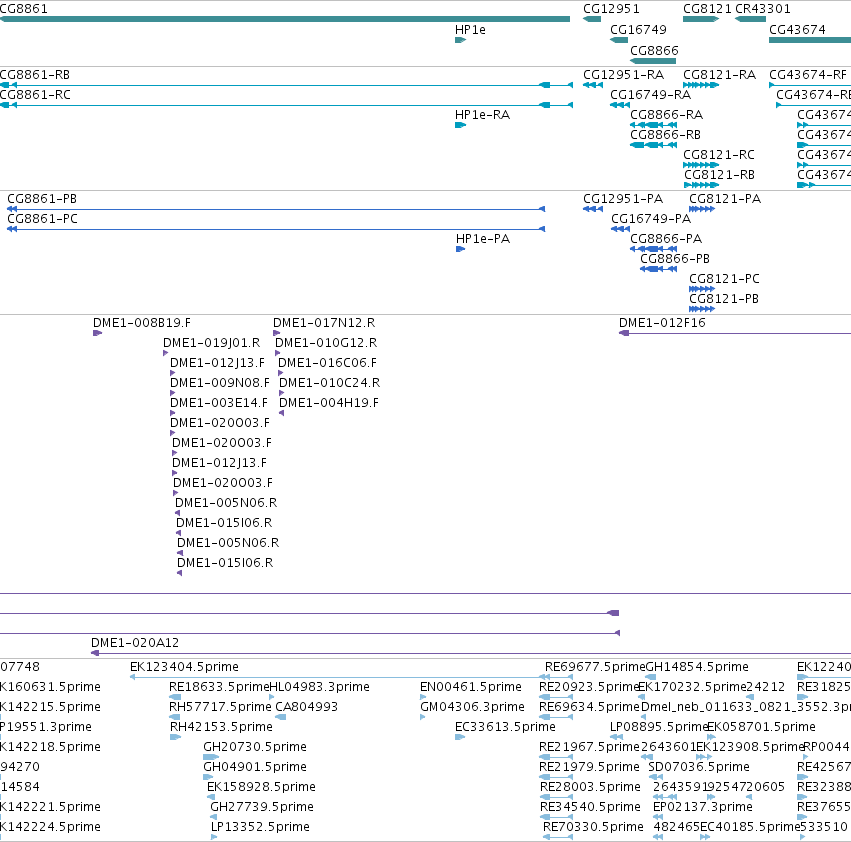851x842 pixels.
Task: Select the DME1-017N12.R clone label
Action: point(324,323)
